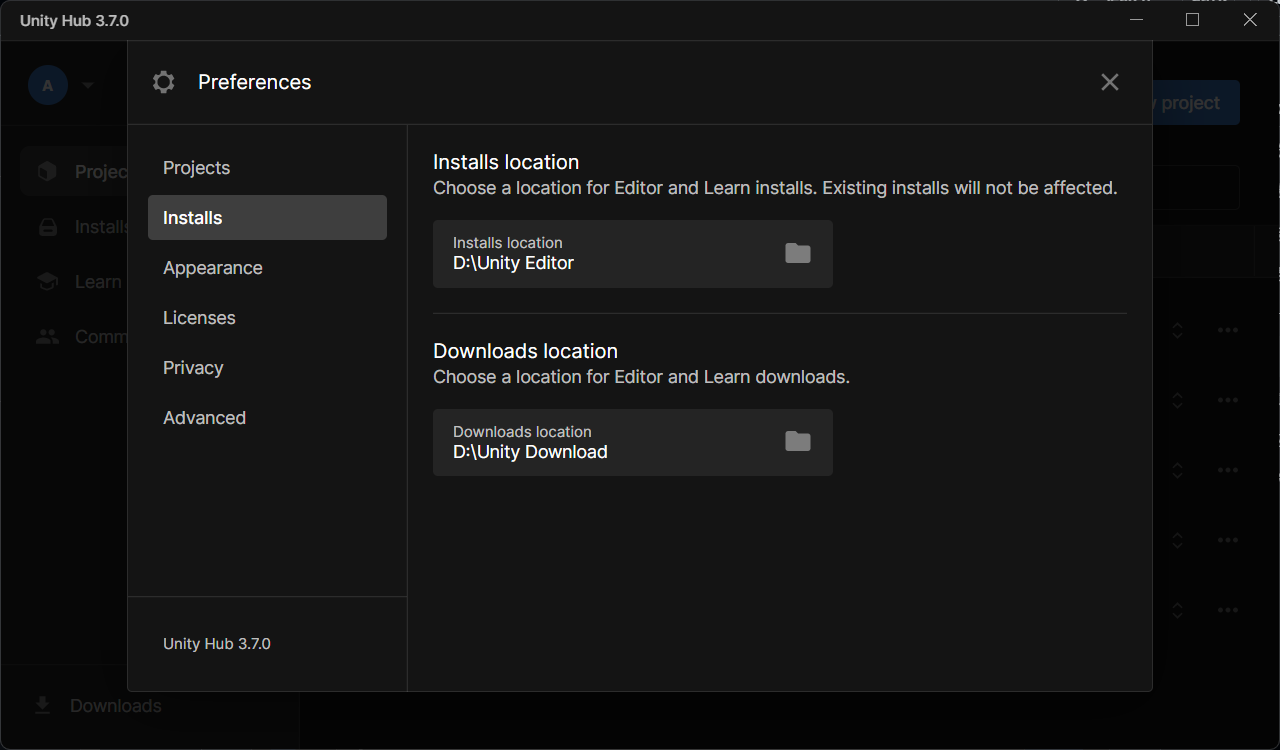1280x750 pixels.
Task: Click the D:\Unity Download path field
Action: [x=633, y=442]
